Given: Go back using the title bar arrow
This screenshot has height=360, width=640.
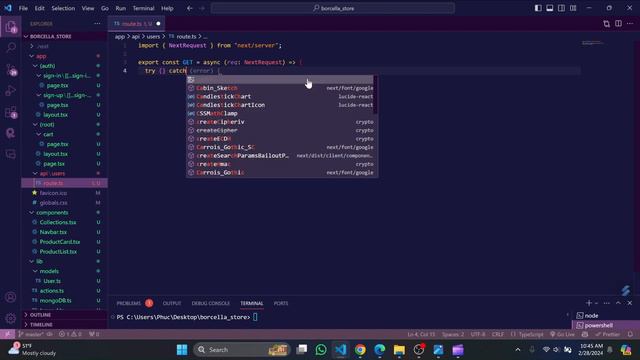Looking at the screenshot, I should point(190,8).
